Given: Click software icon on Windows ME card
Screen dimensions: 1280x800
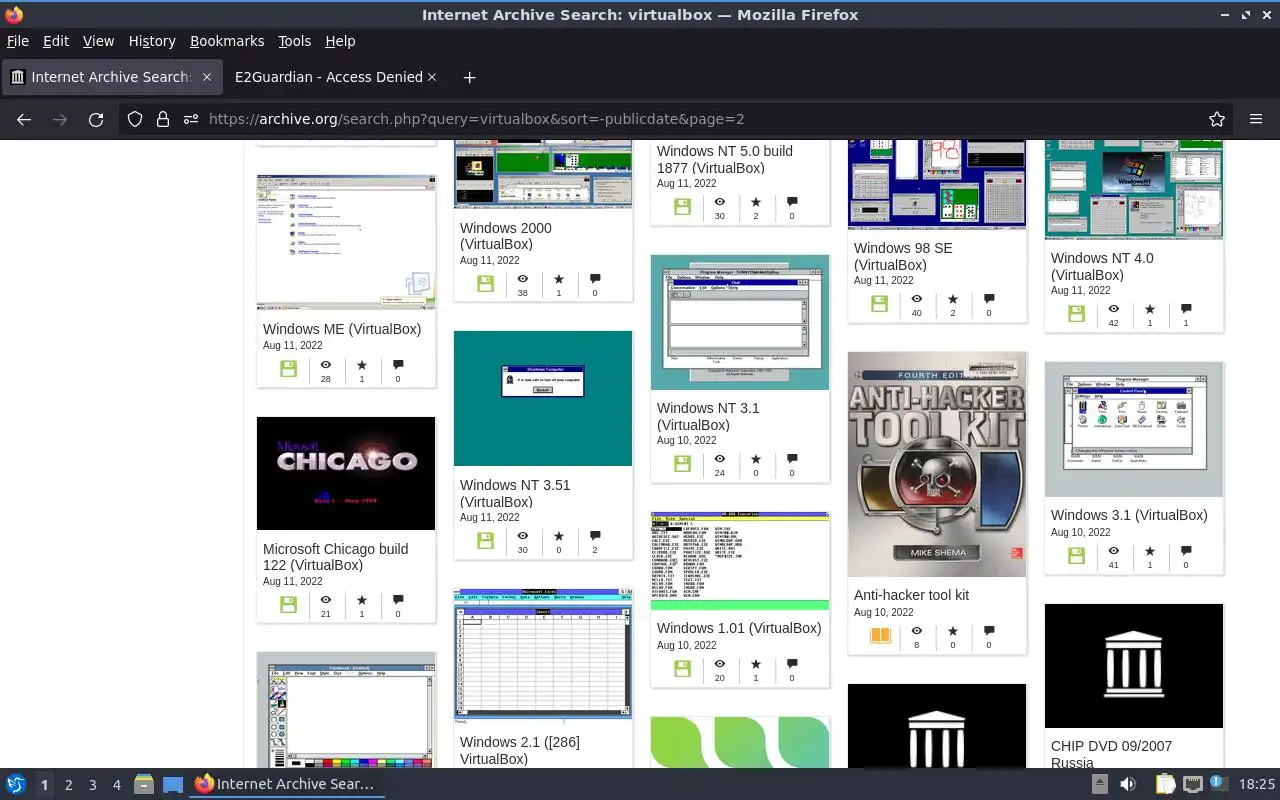Looking at the screenshot, I should [x=289, y=369].
